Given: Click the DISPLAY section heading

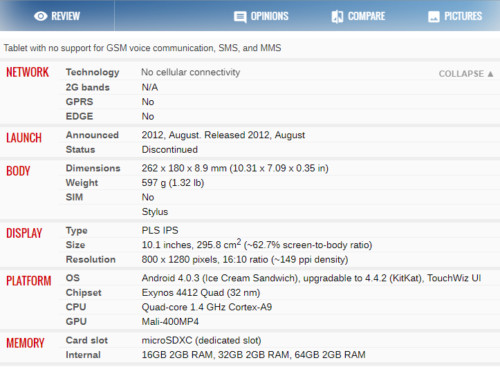Looking at the screenshot, I should 24,233.
